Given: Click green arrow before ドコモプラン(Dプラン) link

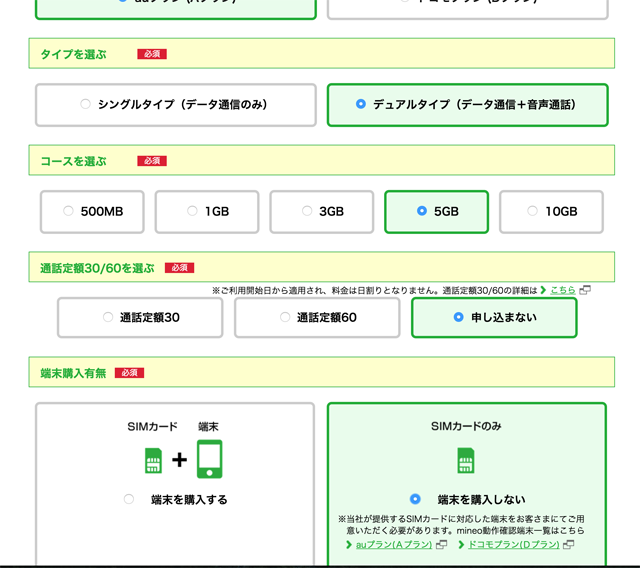Looking at the screenshot, I should 461,545.
